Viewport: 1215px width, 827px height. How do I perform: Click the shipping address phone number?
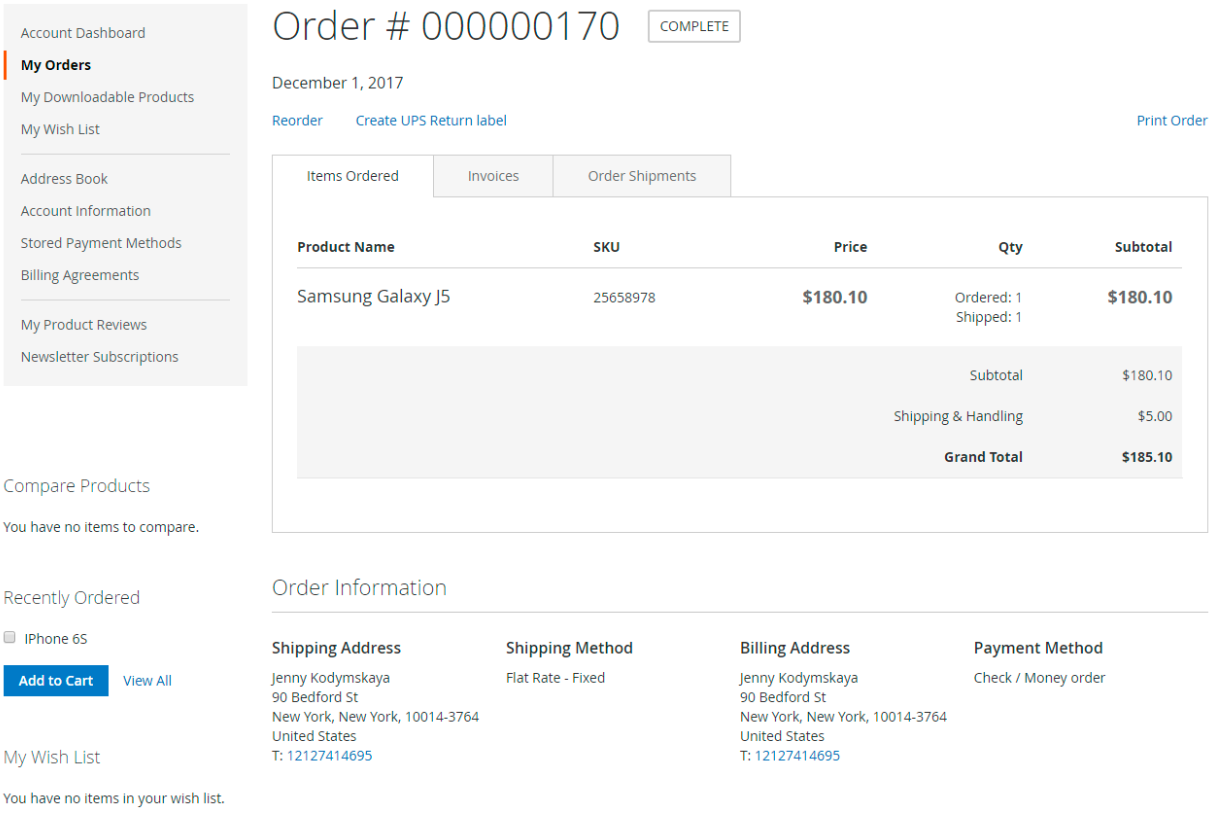point(329,756)
